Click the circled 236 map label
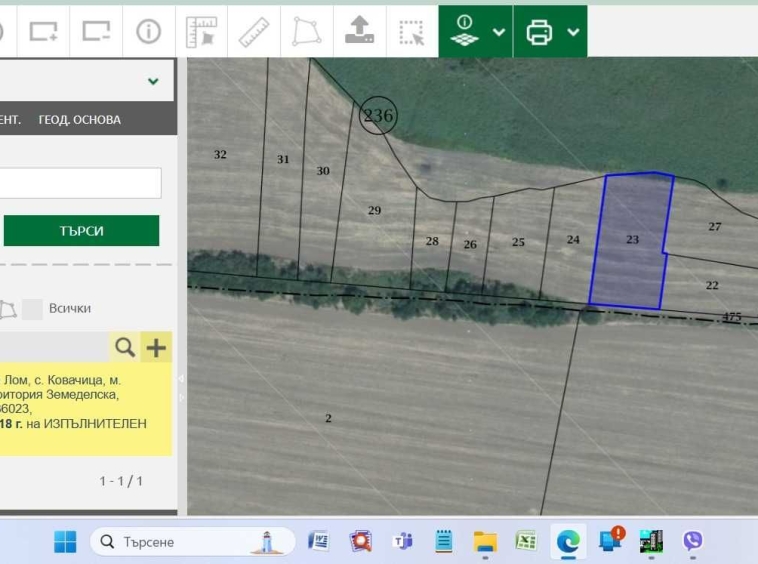This screenshot has width=758, height=564. tap(378, 116)
